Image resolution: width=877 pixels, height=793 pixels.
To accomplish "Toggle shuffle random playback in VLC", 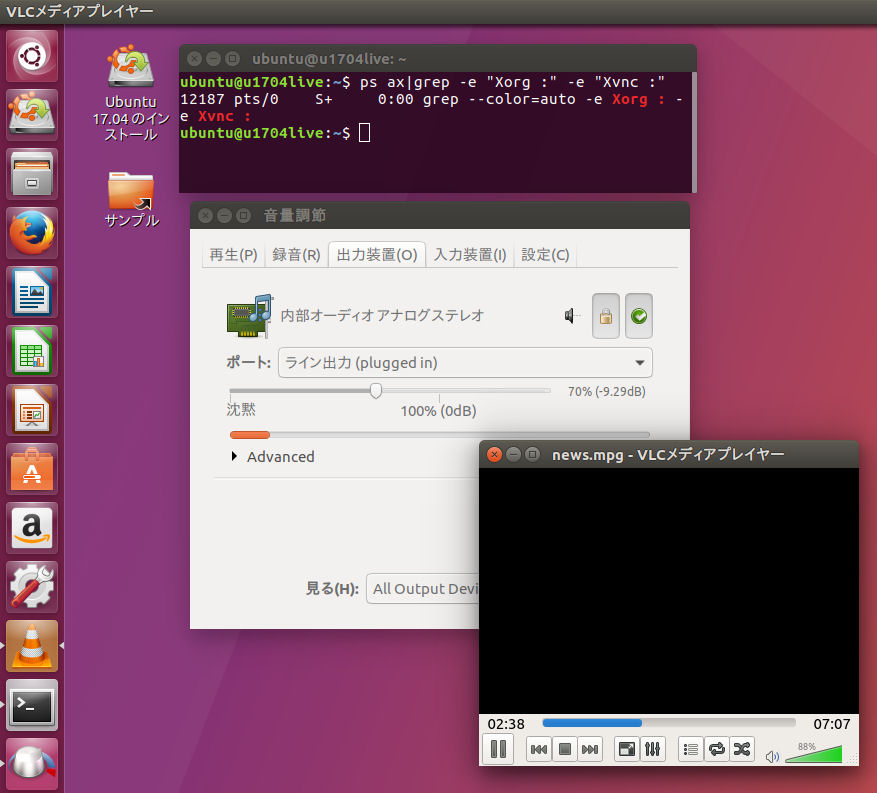I will click(x=742, y=749).
